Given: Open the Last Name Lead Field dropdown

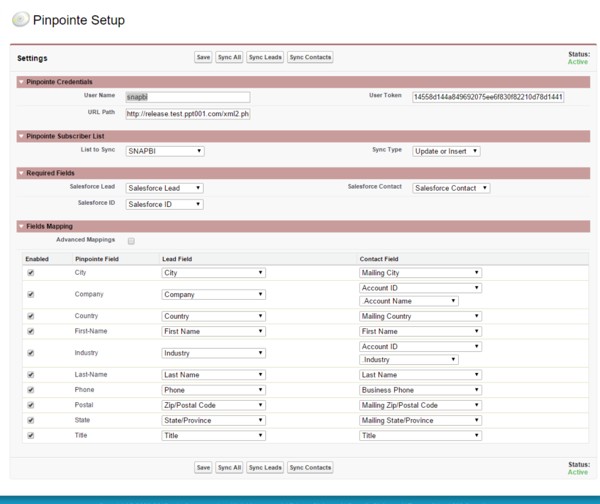Looking at the screenshot, I should pyautogui.click(x=214, y=375).
